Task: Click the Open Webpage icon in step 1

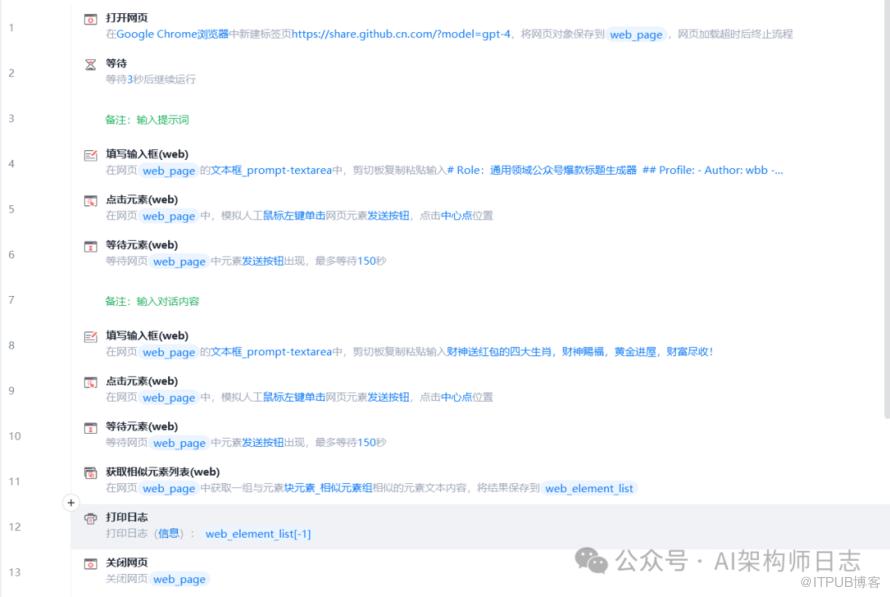Action: click(90, 19)
